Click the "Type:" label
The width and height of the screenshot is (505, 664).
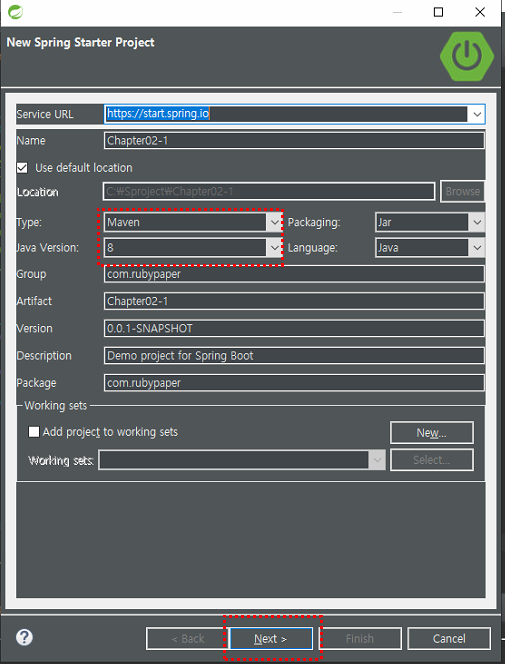coord(29,222)
